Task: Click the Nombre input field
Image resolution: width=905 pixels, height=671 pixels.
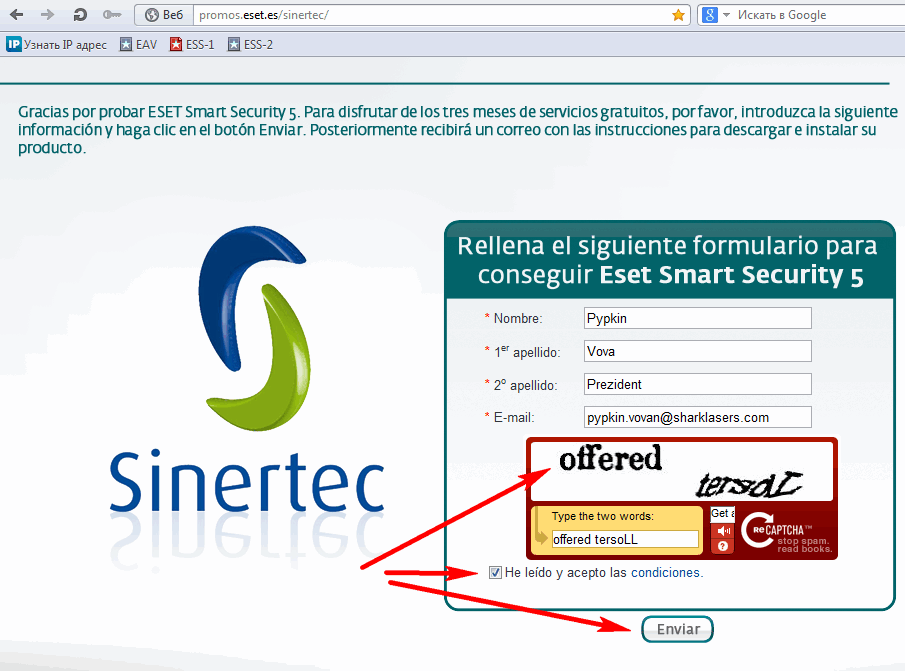Action: tap(697, 318)
